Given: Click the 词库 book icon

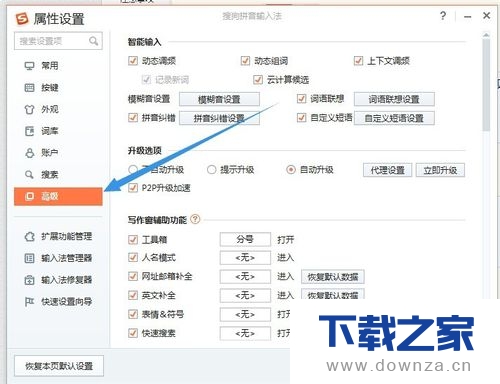Looking at the screenshot, I should click(x=29, y=131).
